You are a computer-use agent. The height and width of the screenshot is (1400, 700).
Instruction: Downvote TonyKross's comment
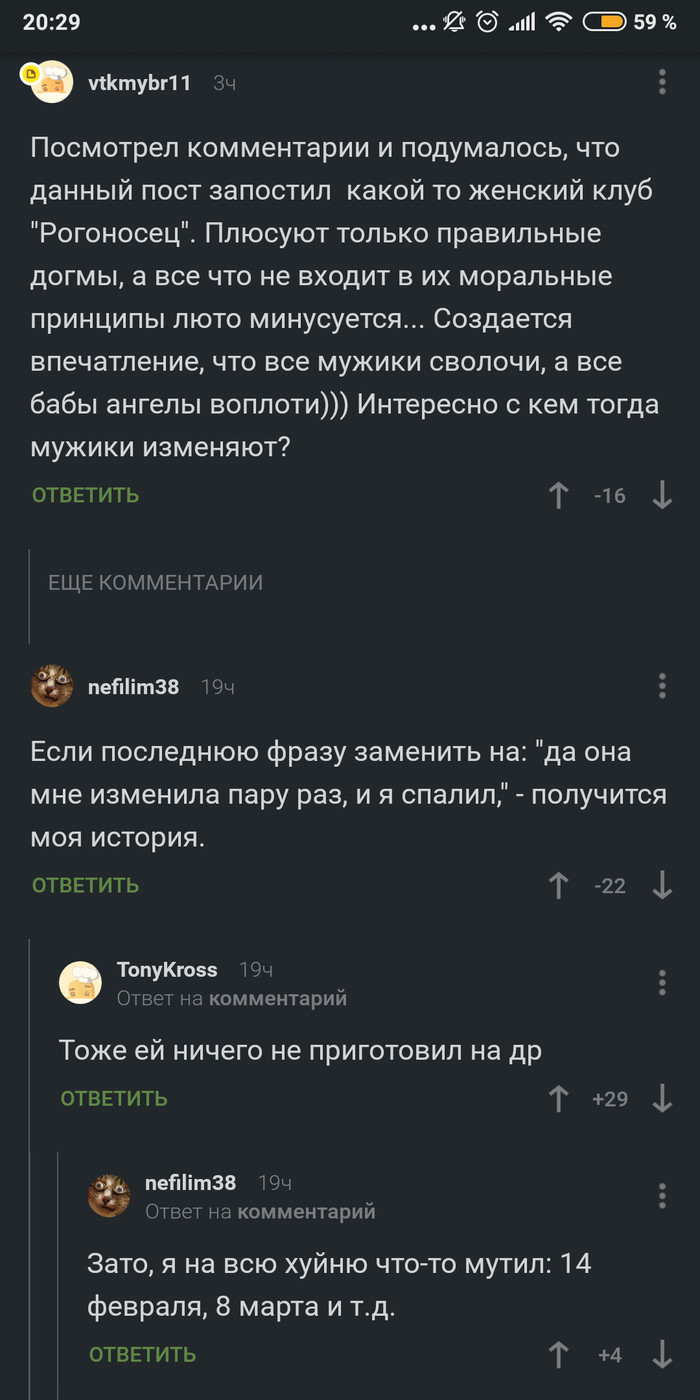tap(662, 1099)
